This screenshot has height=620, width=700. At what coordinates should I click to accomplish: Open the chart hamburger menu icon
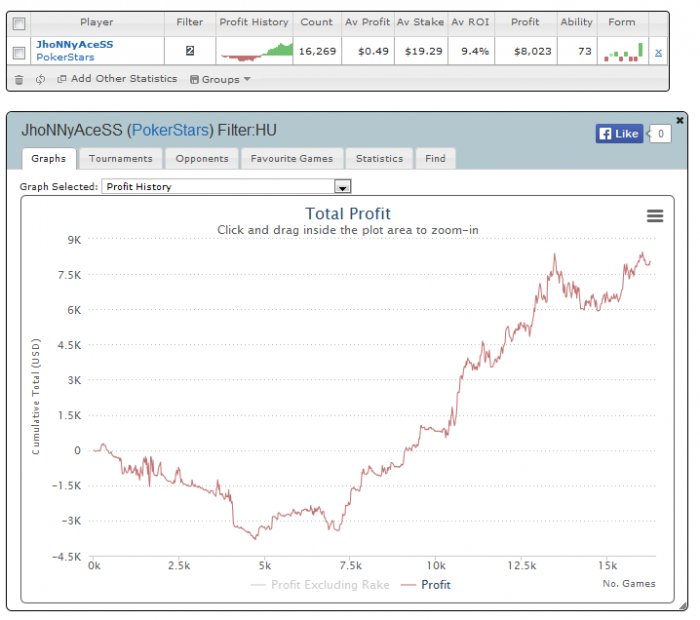click(x=655, y=216)
